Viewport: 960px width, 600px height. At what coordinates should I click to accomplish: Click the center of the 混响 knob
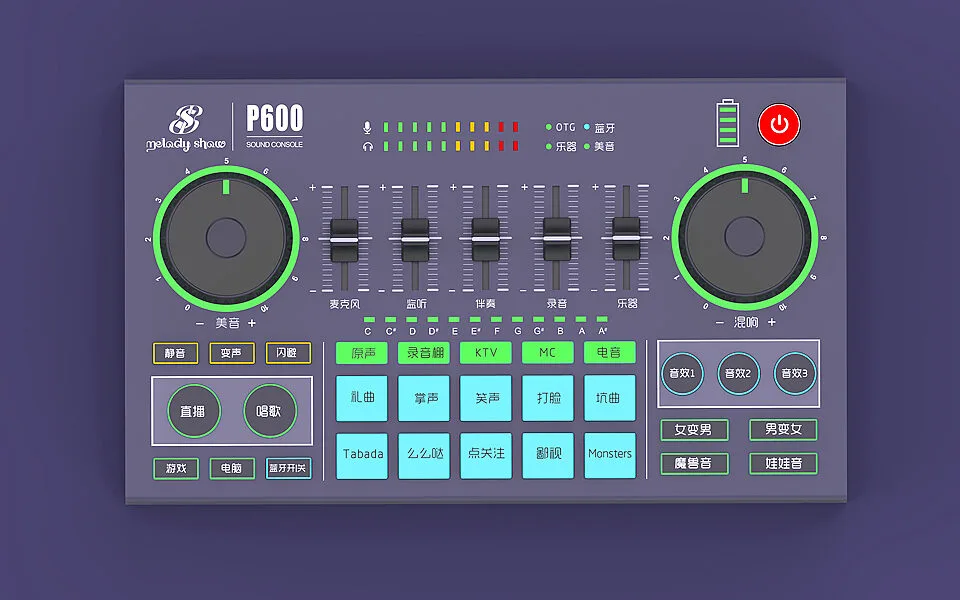click(743, 237)
